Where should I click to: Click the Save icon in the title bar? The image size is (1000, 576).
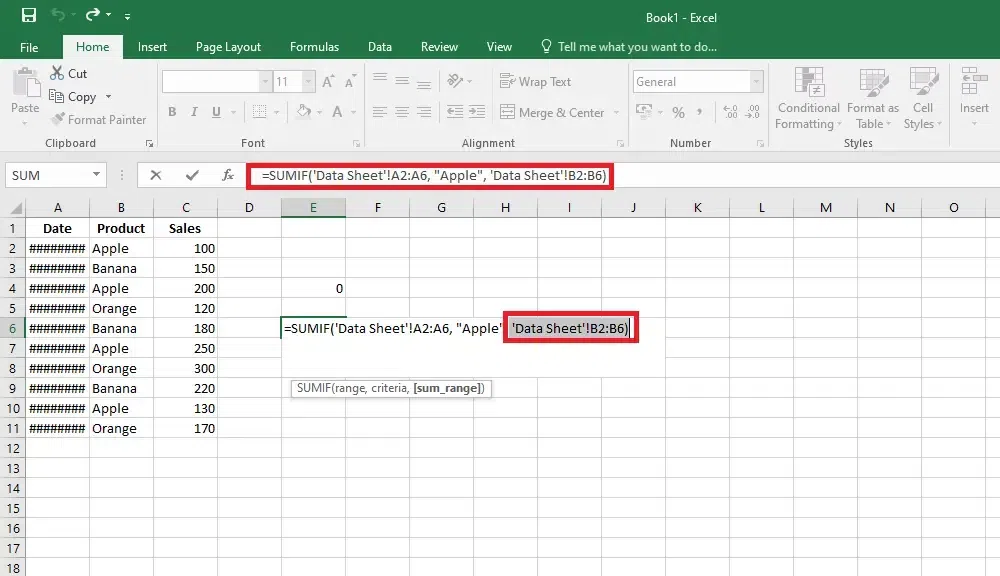(x=28, y=16)
